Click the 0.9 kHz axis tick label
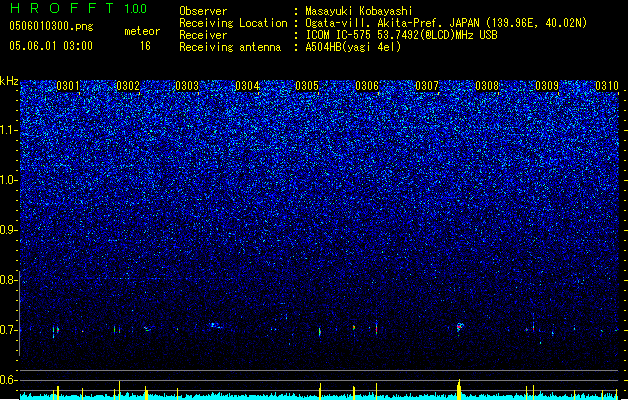The image size is (629, 400). pyautogui.click(x=9, y=230)
